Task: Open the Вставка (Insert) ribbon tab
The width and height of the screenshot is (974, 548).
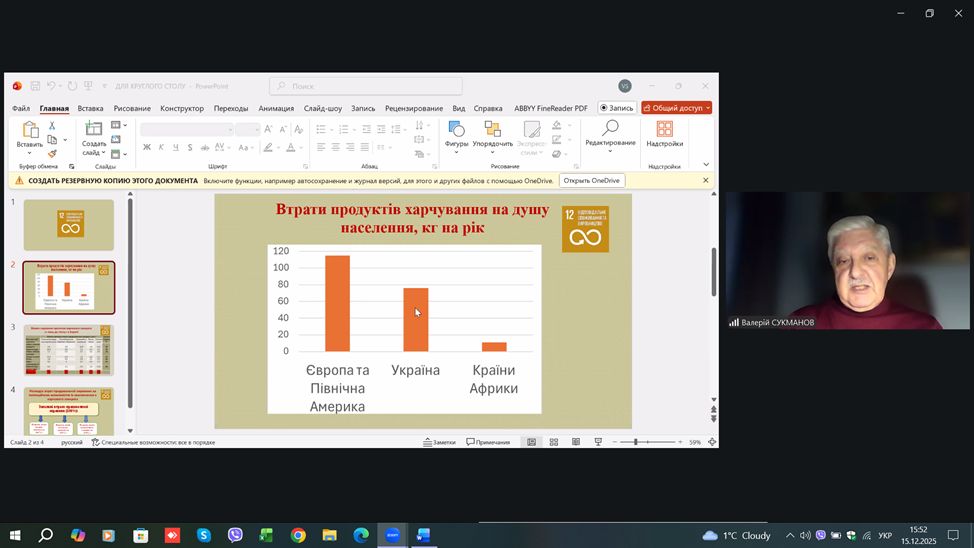Action: [x=90, y=108]
